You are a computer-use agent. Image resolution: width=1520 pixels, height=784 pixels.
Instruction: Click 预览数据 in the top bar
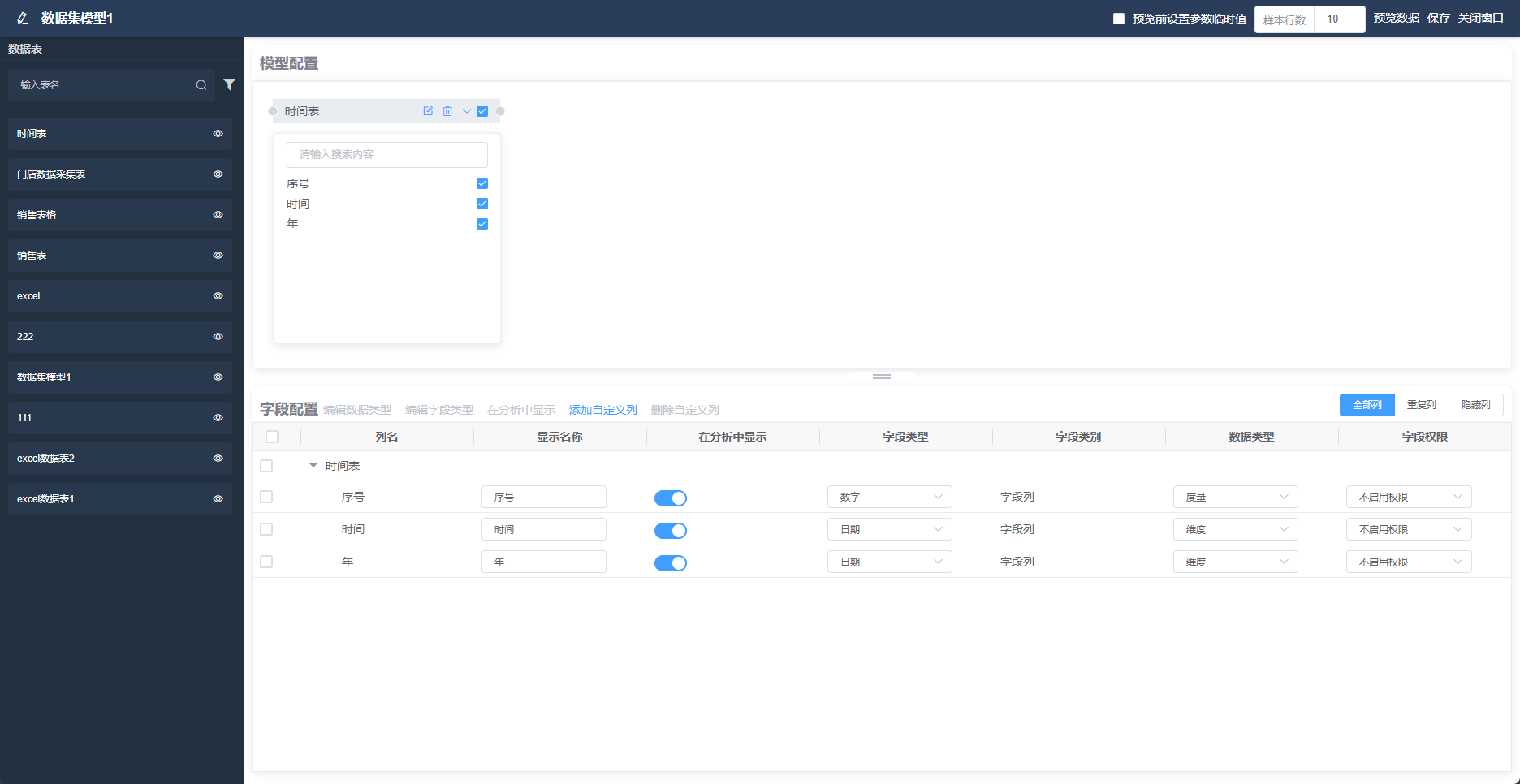(1397, 18)
